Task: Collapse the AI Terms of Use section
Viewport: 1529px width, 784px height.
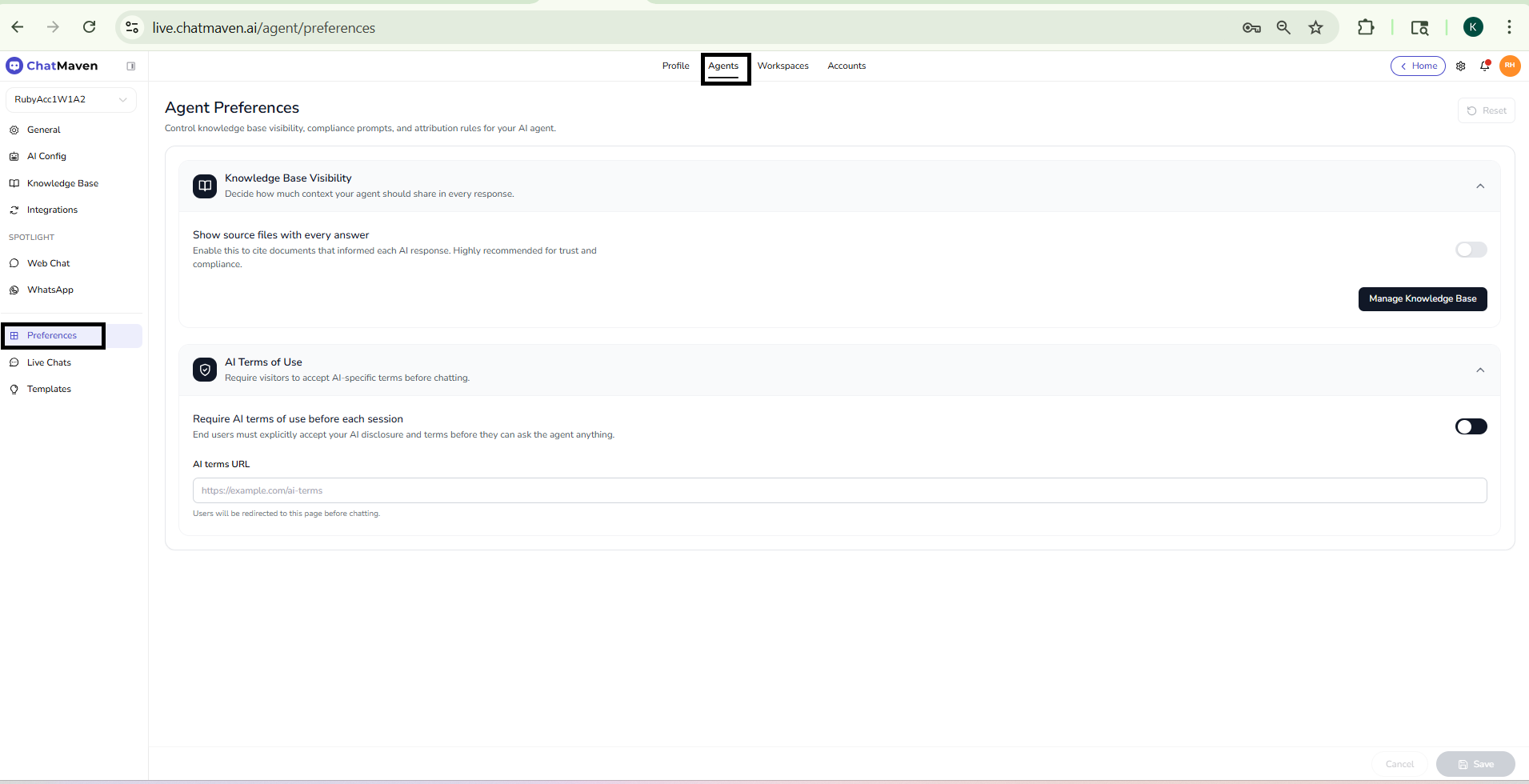Action: tap(1479, 370)
